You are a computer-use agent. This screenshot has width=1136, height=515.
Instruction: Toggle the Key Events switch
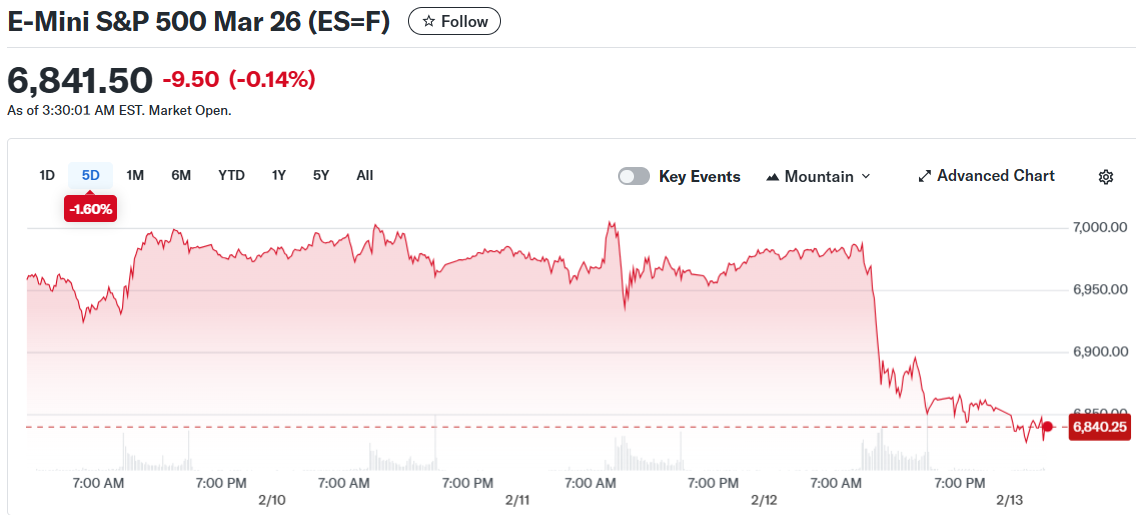[634, 176]
